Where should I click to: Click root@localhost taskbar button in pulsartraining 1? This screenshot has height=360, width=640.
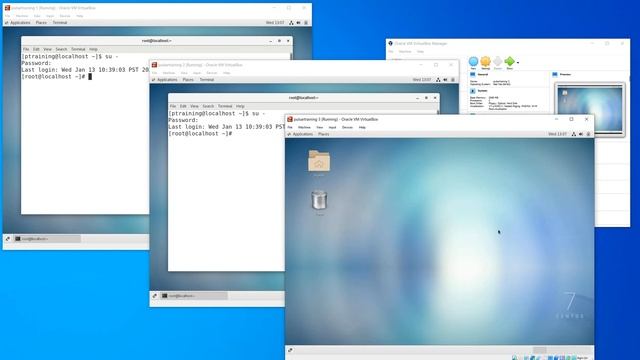coord(47,239)
